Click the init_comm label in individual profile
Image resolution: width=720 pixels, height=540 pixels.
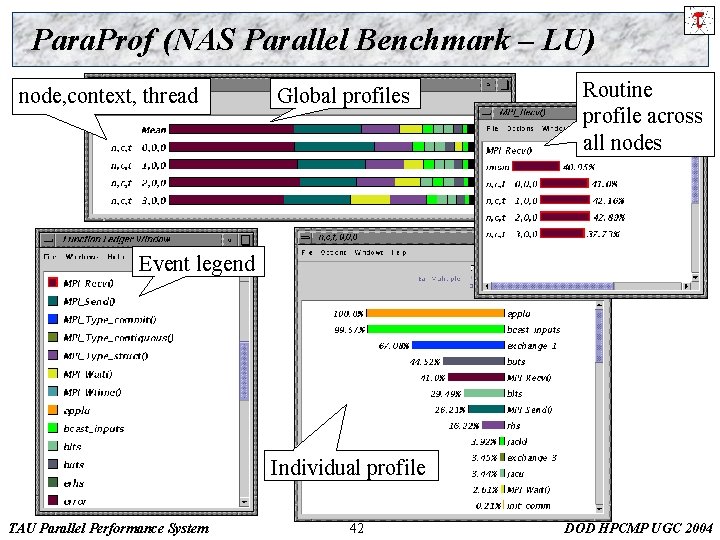529,506
